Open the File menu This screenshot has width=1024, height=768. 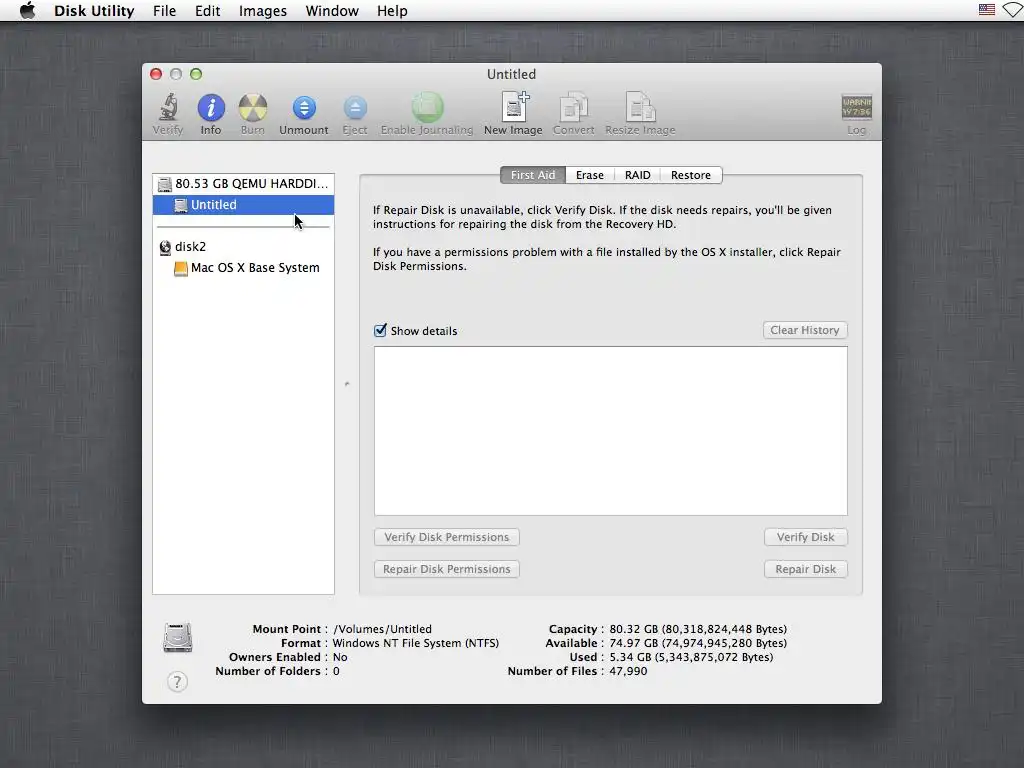(x=165, y=10)
